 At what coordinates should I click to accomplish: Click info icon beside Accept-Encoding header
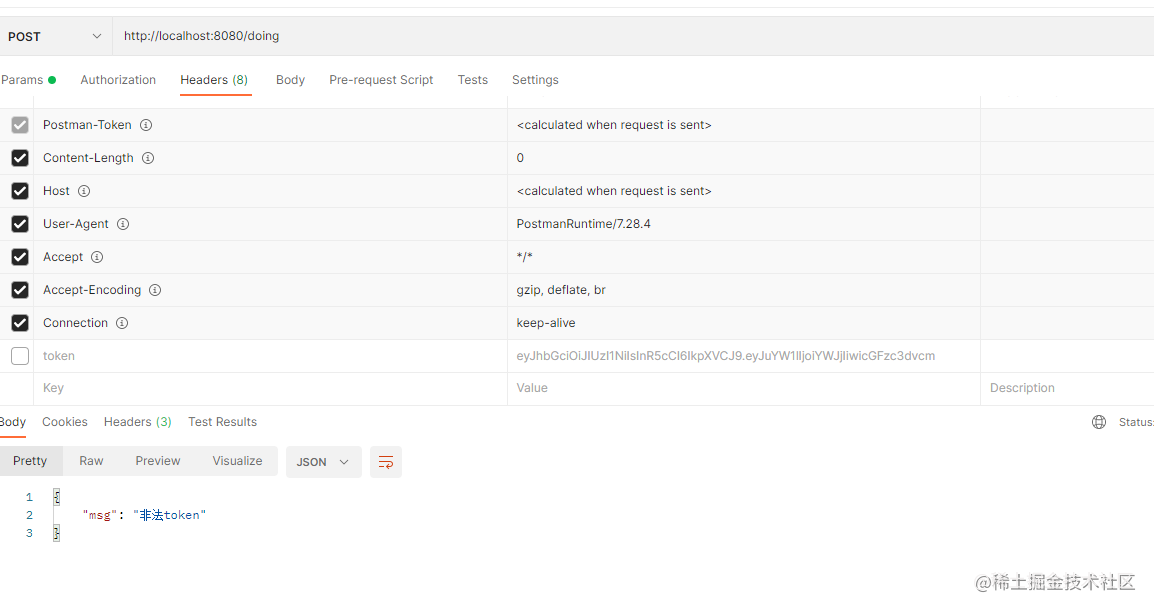(155, 290)
